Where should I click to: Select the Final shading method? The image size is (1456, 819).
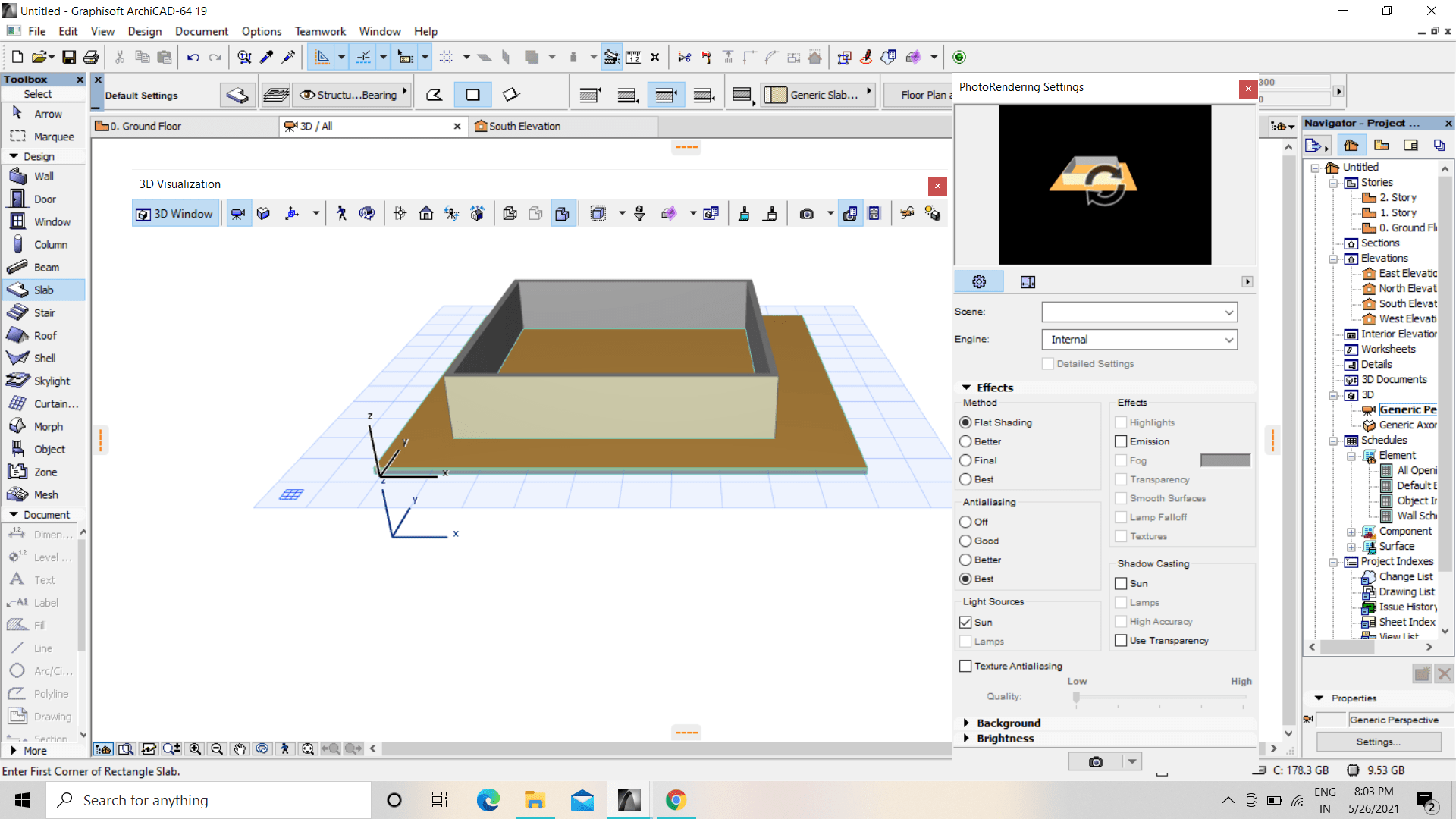click(x=965, y=460)
